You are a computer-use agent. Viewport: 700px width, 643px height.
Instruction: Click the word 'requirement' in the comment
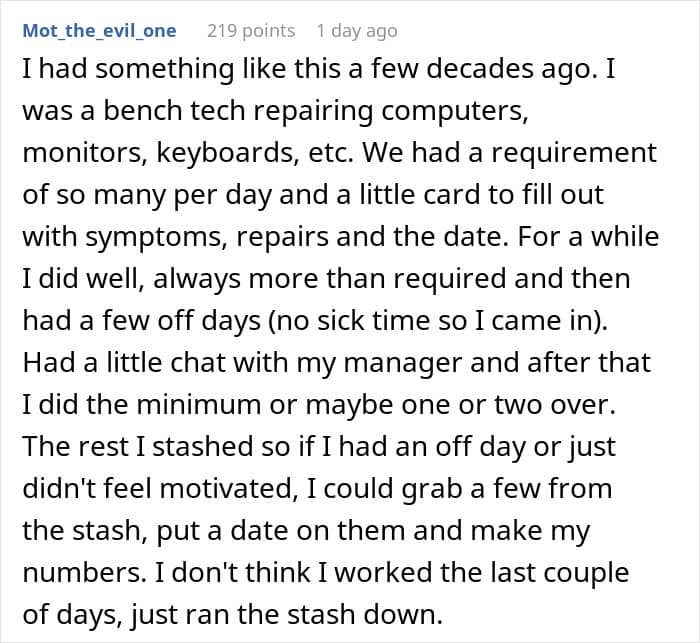pyautogui.click(x=575, y=152)
